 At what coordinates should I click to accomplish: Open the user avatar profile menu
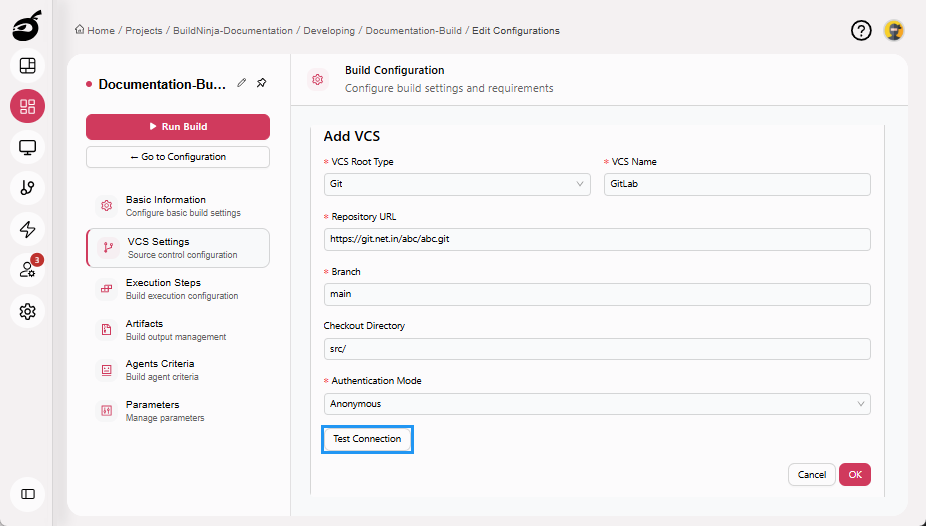(894, 30)
